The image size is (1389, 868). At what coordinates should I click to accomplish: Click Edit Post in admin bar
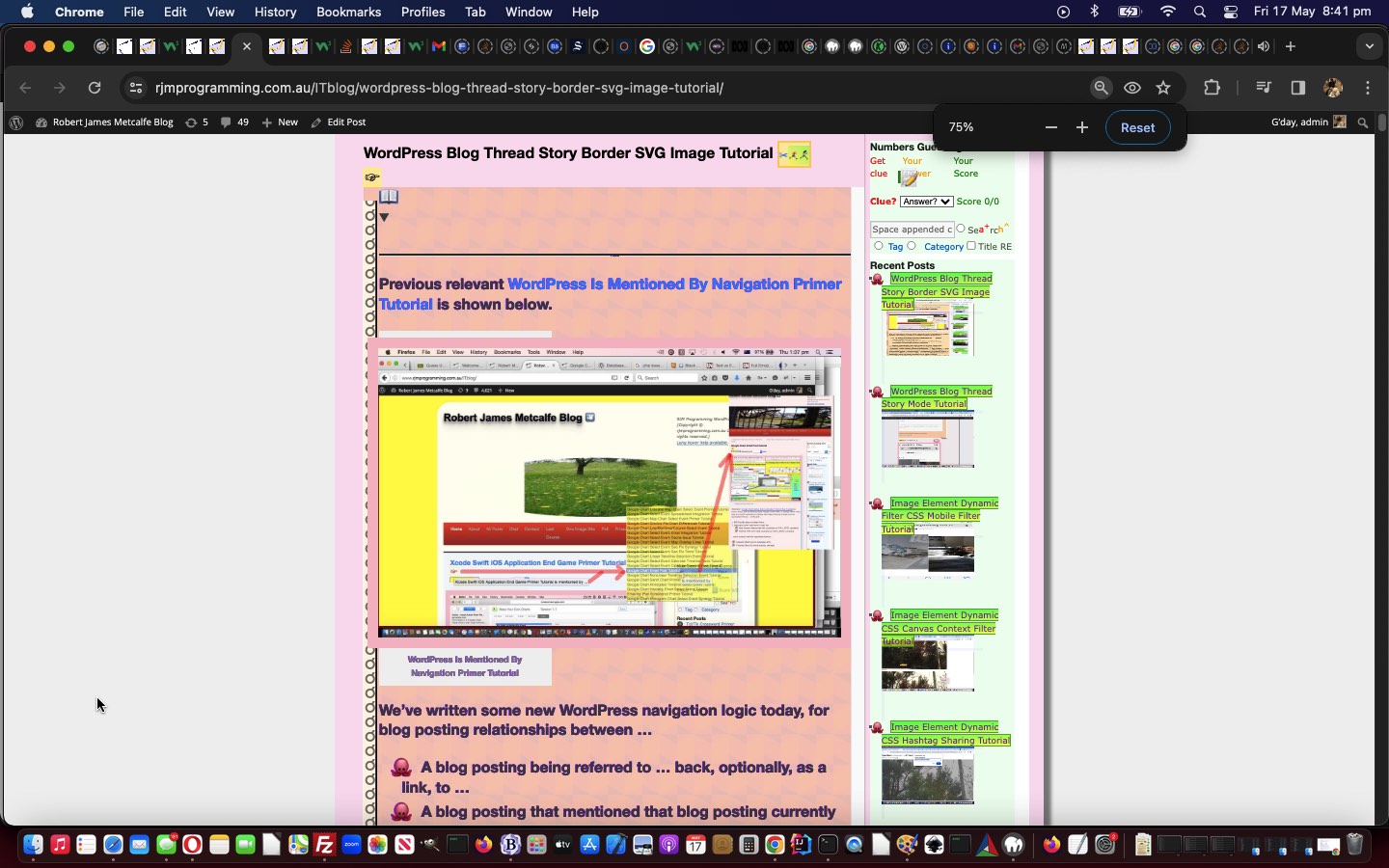(x=339, y=122)
